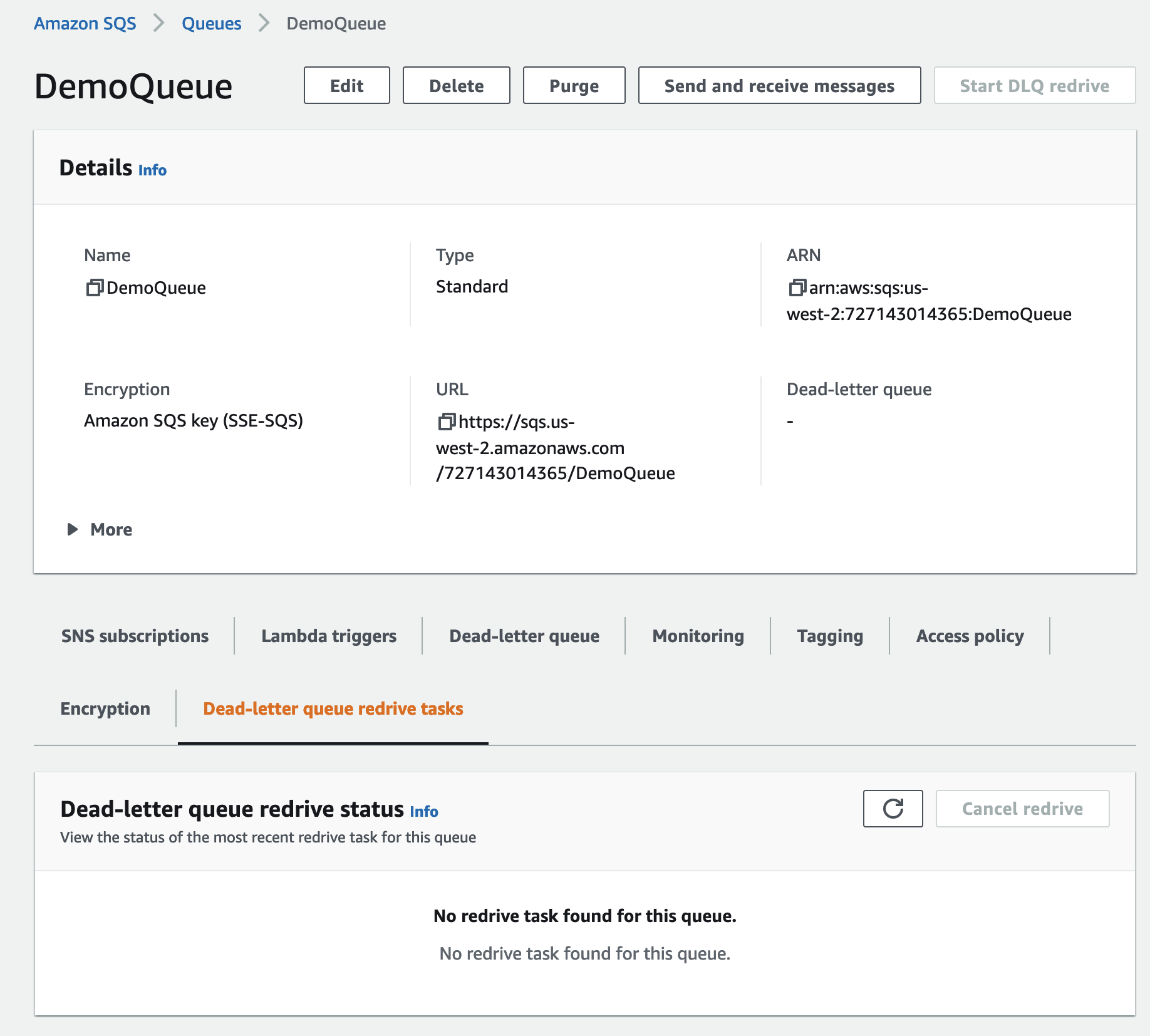Open Info link next to Details
Image resolution: width=1150 pixels, height=1036 pixels.
click(152, 170)
